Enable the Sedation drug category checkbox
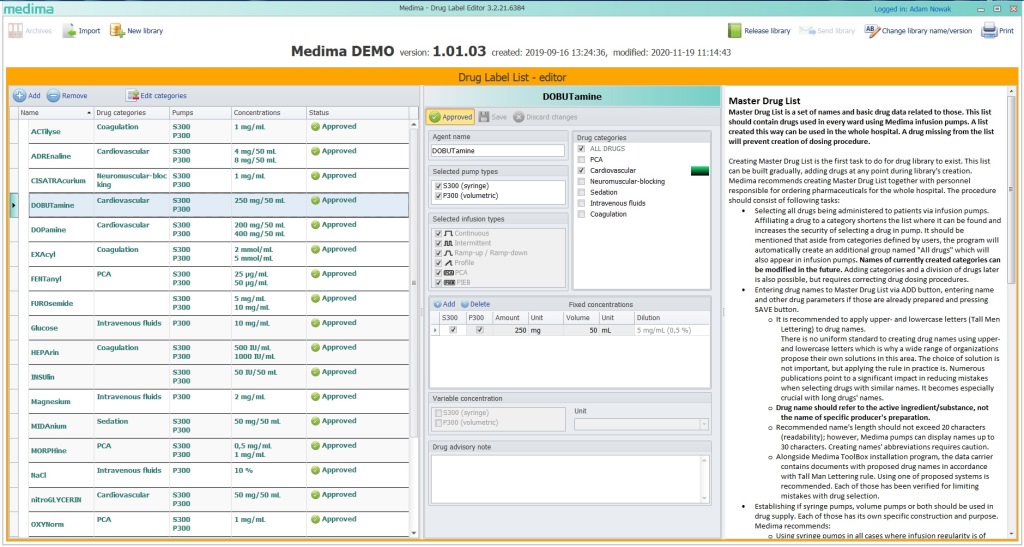 pyautogui.click(x=581, y=192)
